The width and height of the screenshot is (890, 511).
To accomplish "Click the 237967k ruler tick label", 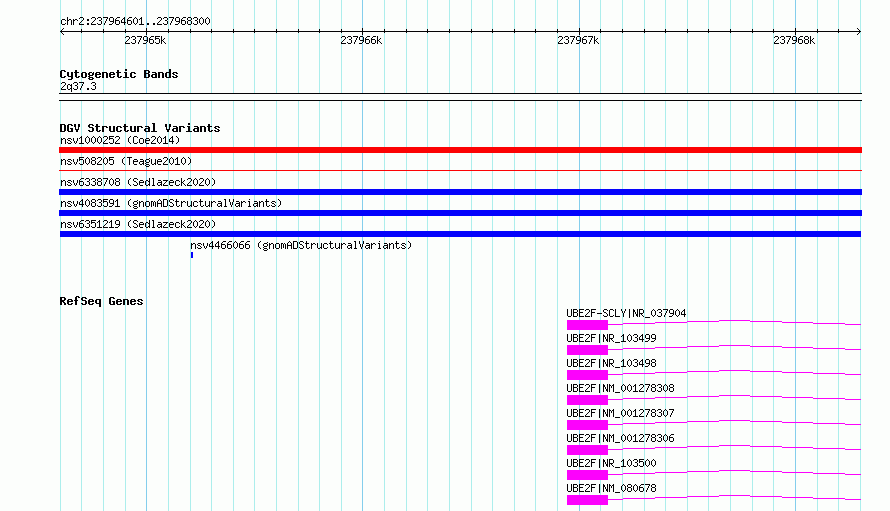I will point(578,40).
